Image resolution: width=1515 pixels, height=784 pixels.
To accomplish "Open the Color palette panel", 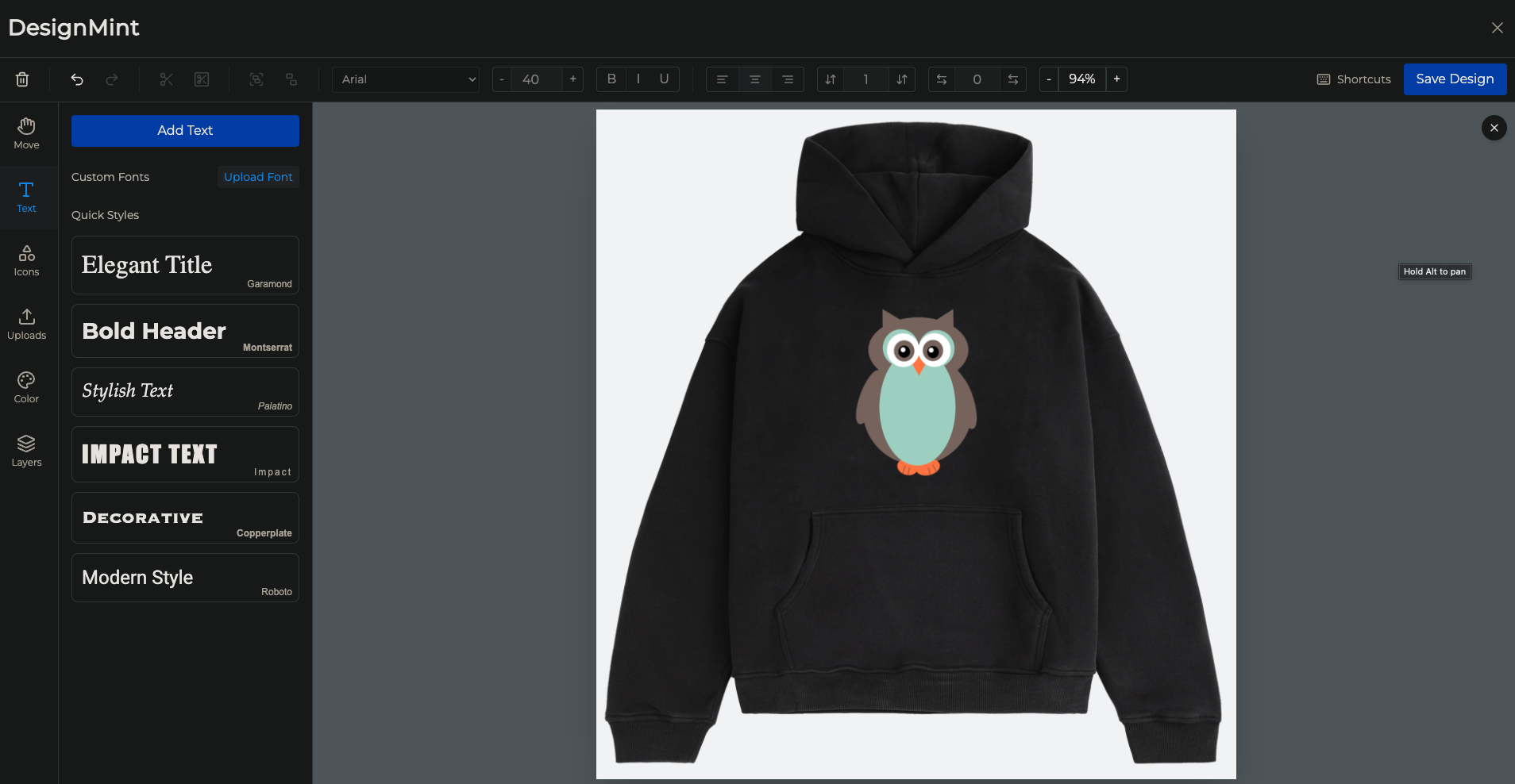I will pyautogui.click(x=26, y=387).
